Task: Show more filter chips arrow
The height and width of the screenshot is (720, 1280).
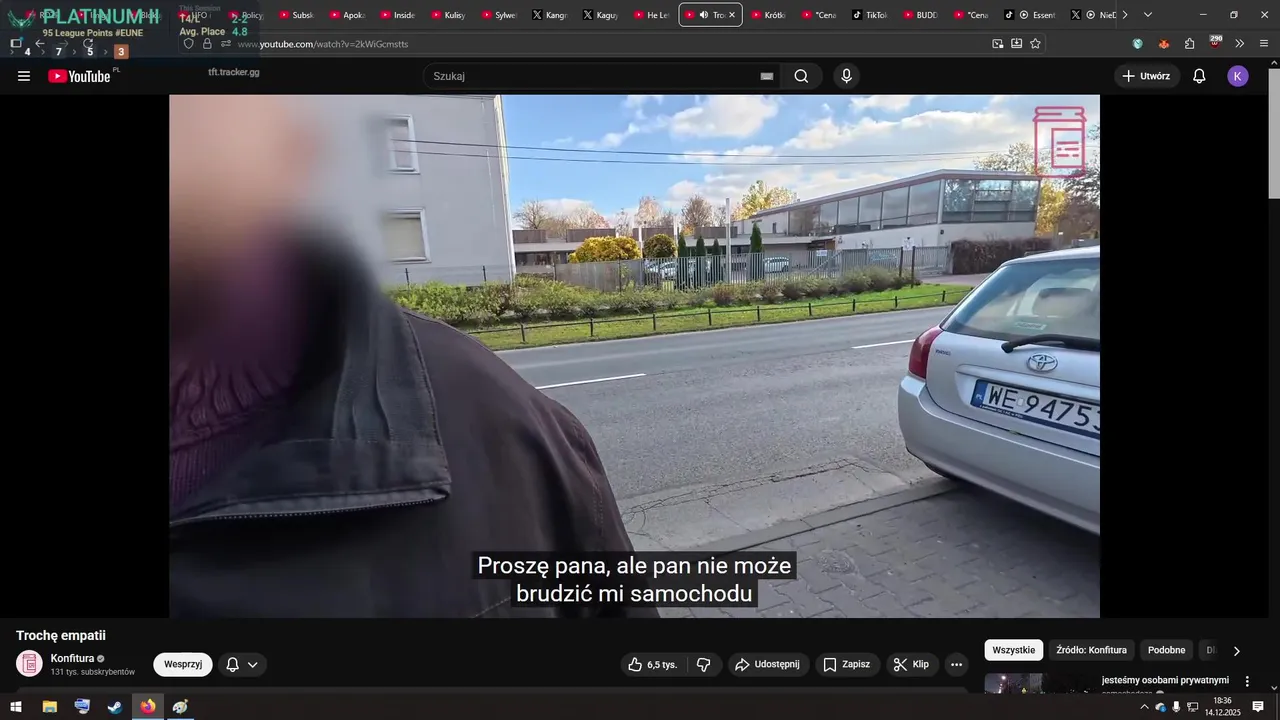Action: (x=1236, y=651)
